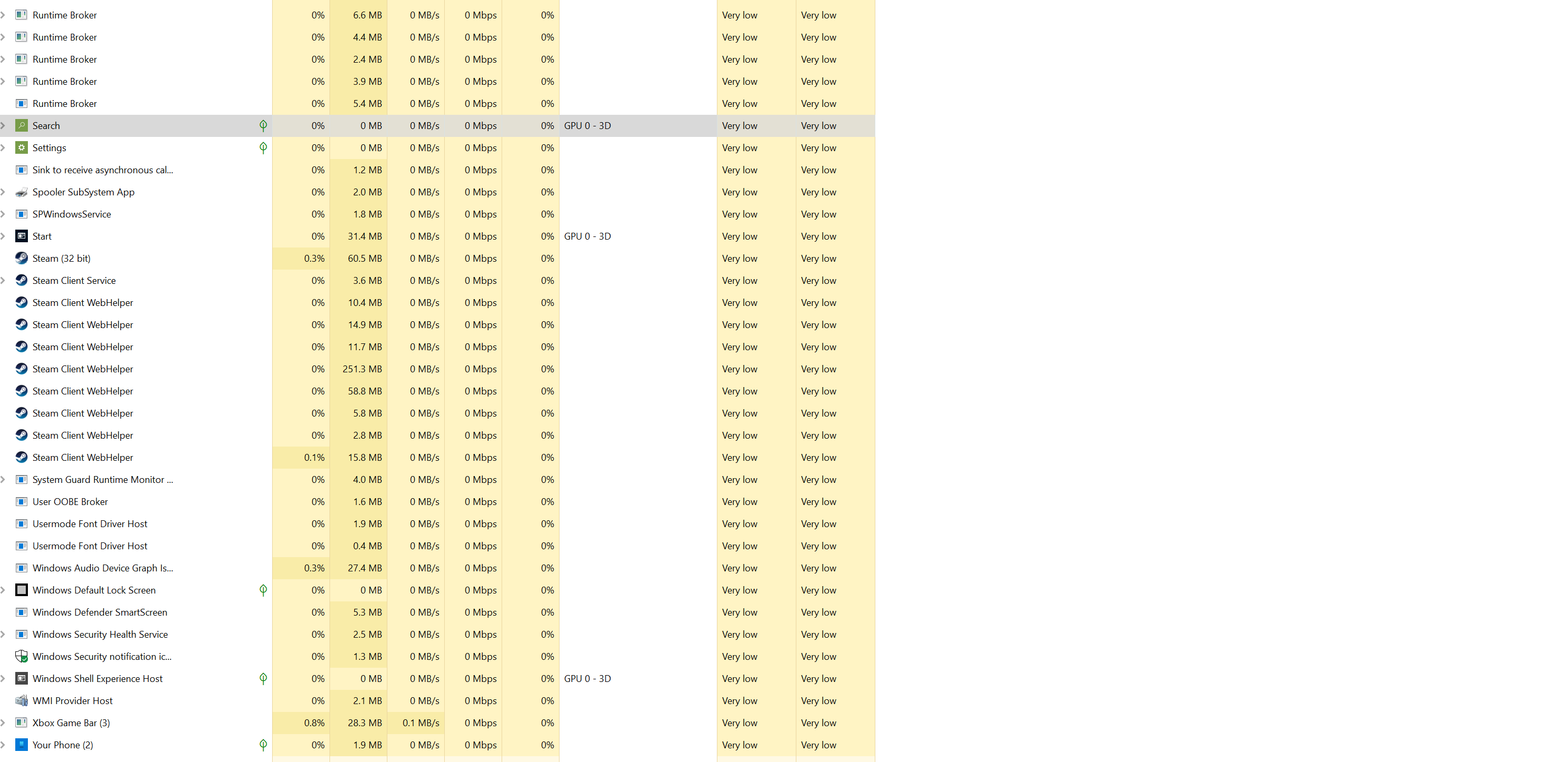This screenshot has height=762, width=1568.
Task: Expand the Windows Shell Experience Host row
Action: click(3, 679)
